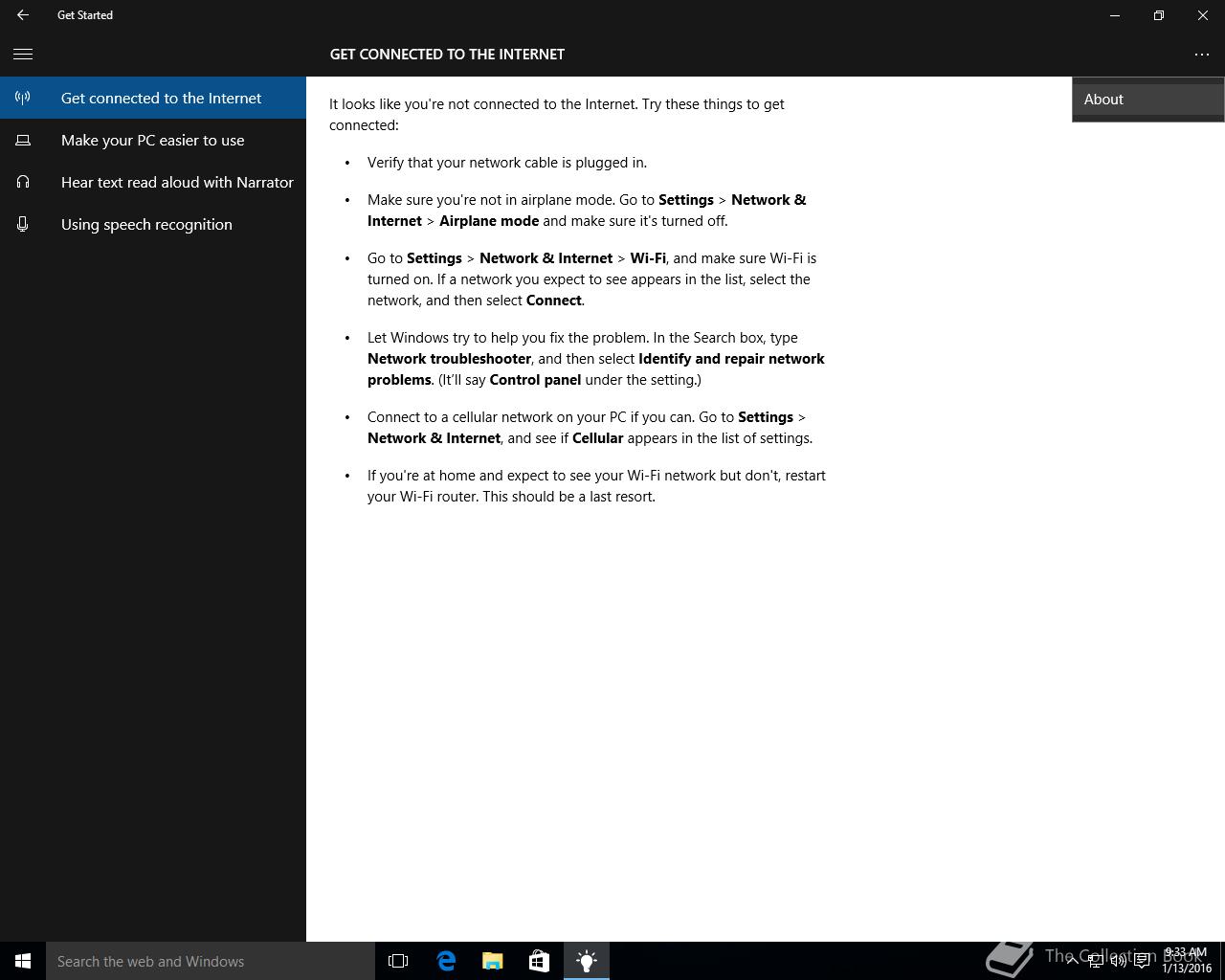
Task: Select About from the overflow menu
Action: [x=1148, y=100]
